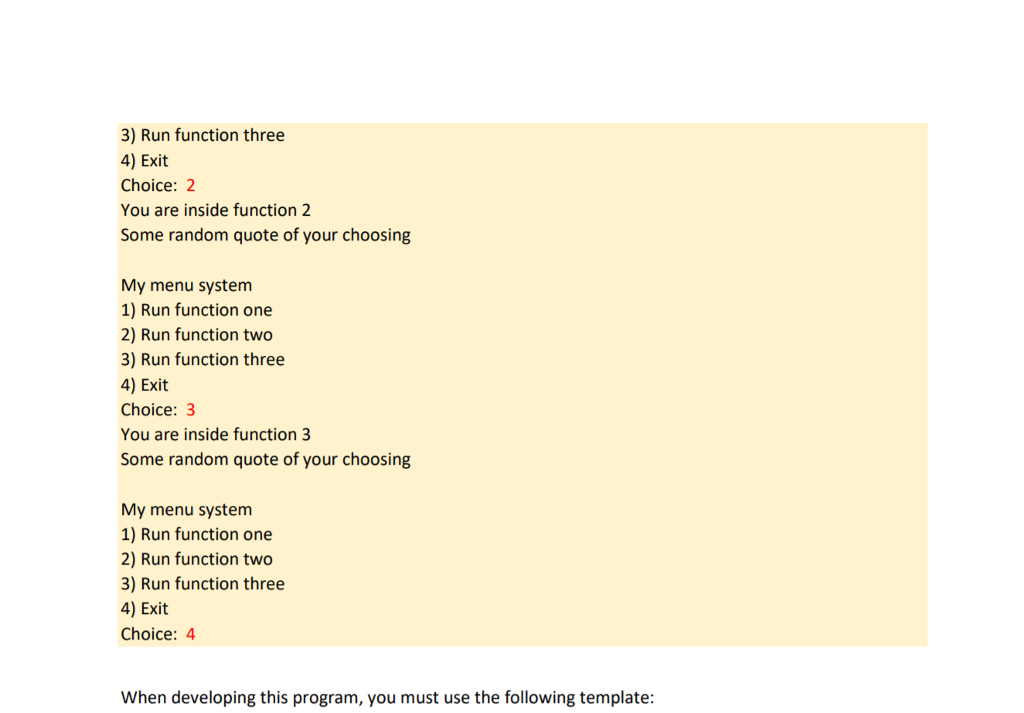Select the "4) Exit" line directly above "Choice: 3"
The image size is (1024, 713).
[x=144, y=385]
